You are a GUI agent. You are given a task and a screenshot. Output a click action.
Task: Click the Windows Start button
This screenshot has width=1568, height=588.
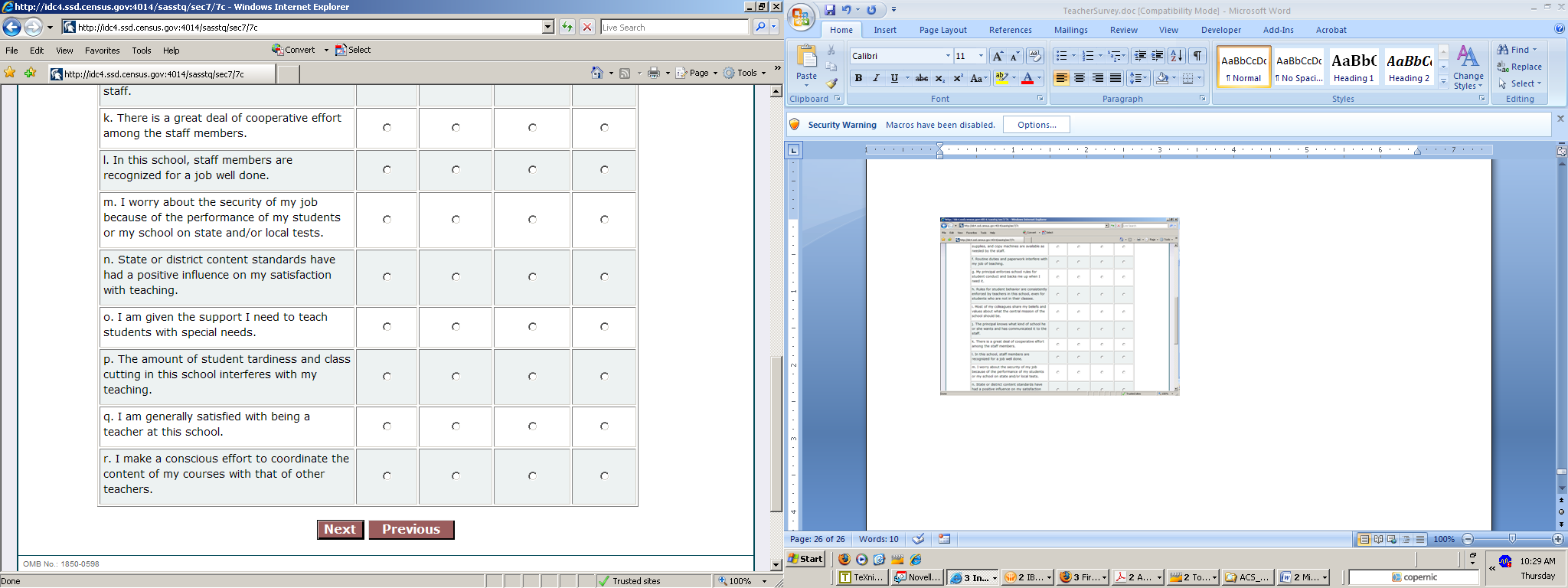[806, 559]
